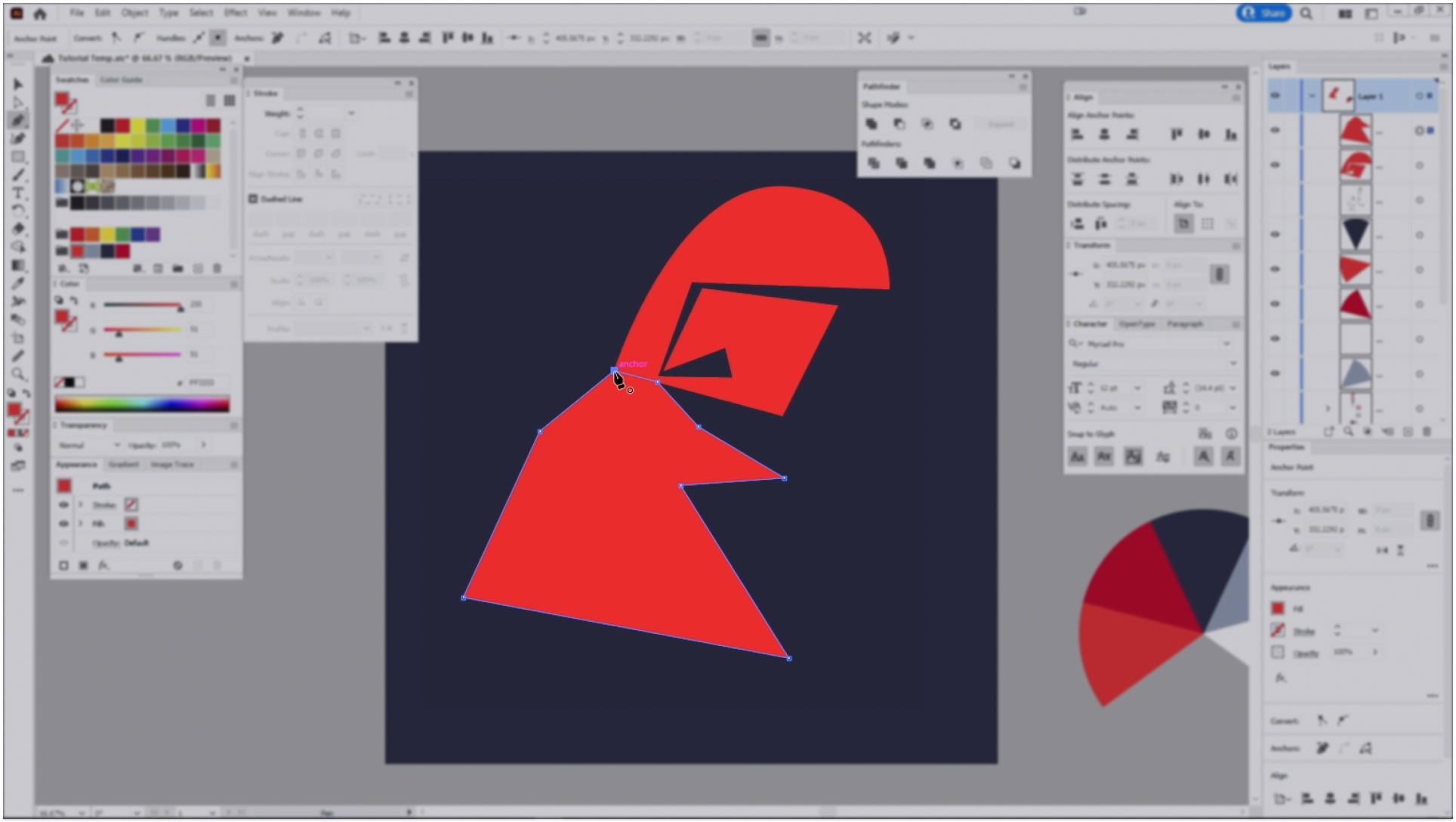Select the Pen tool in the left toolbar
This screenshot has height=822, width=1456.
tap(18, 120)
